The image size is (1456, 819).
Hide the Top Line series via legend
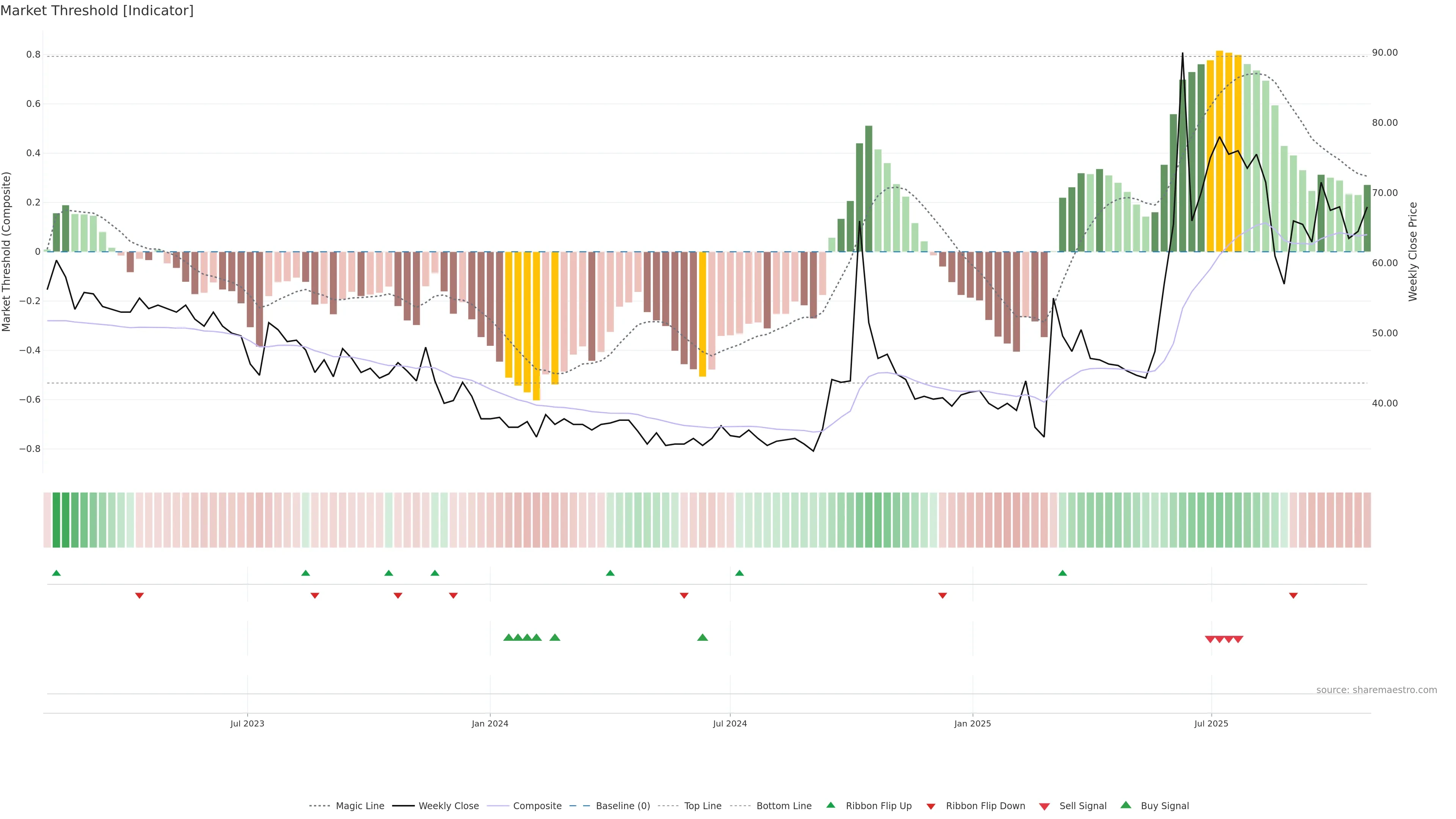pos(703,806)
